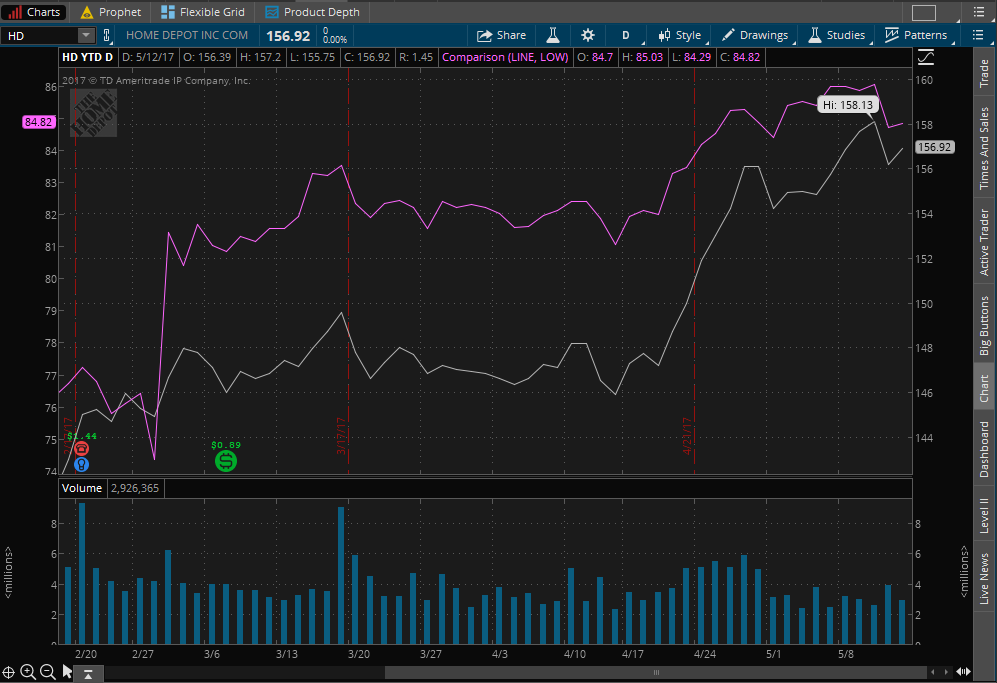Open the chart toolbar list menu icon
Viewport: 997px width, 683px height.
(x=979, y=35)
